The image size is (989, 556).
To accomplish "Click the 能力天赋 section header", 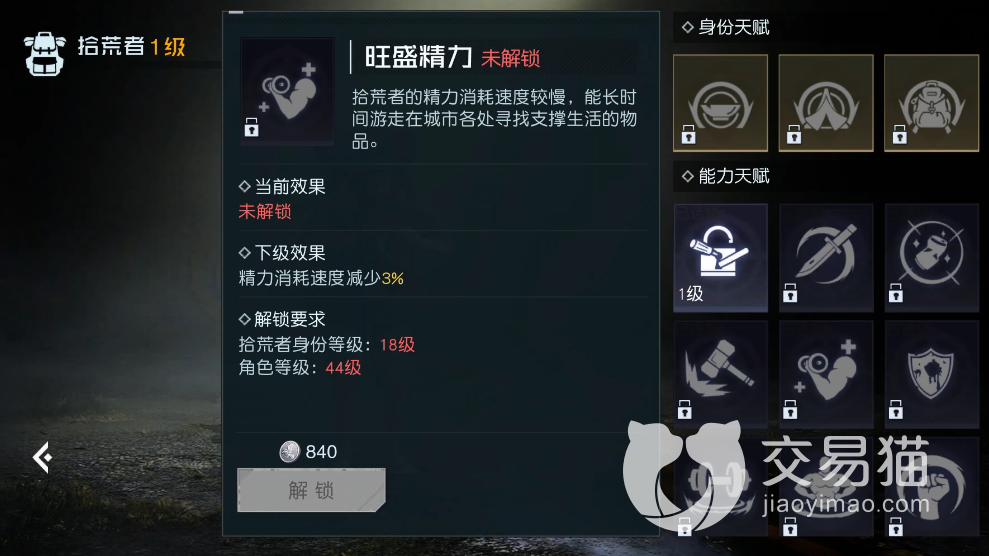I will [725, 176].
